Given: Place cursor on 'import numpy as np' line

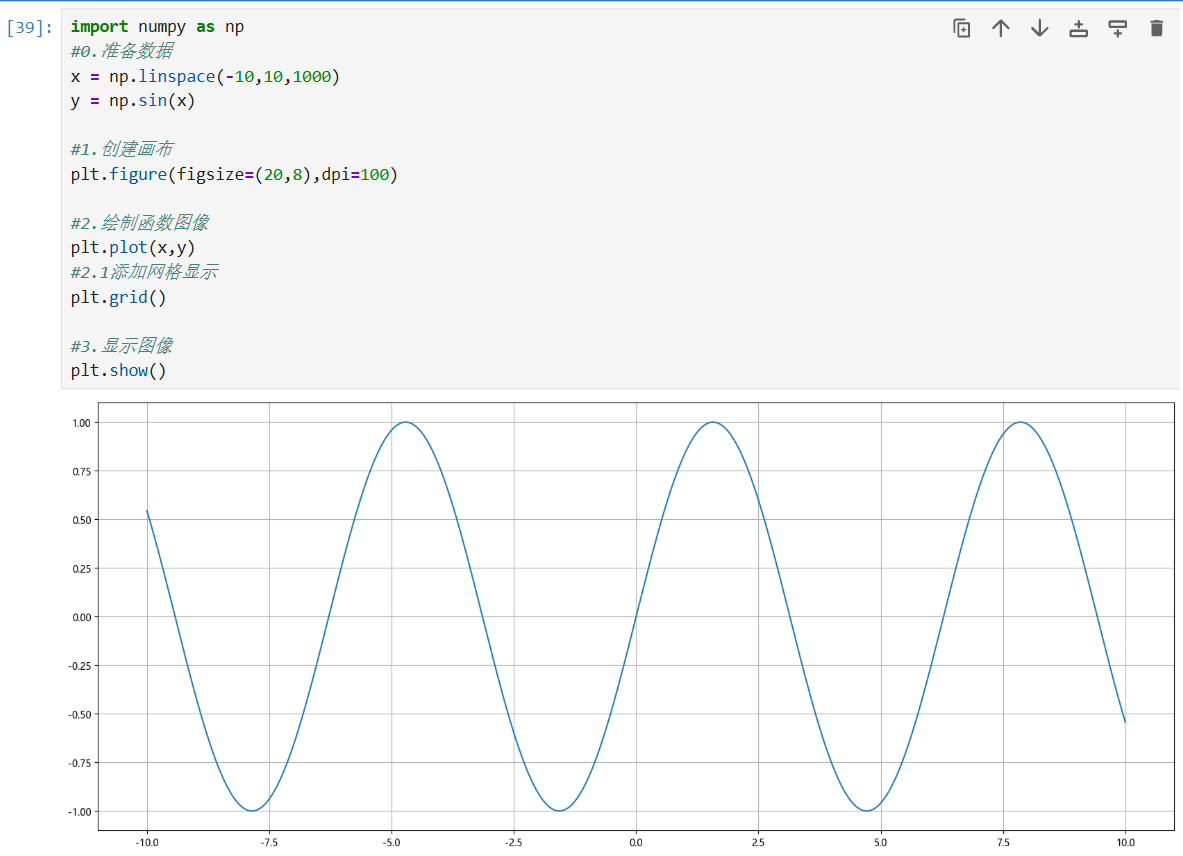Looking at the screenshot, I should point(157,26).
